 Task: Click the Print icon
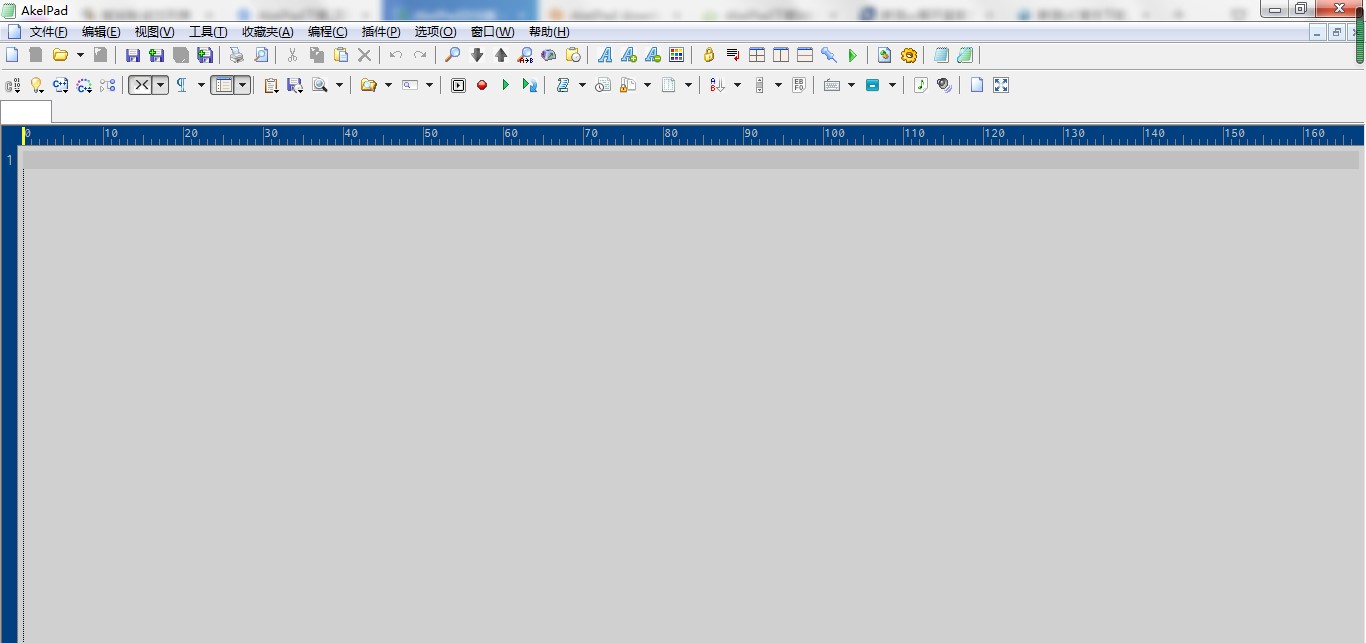[x=237, y=55]
